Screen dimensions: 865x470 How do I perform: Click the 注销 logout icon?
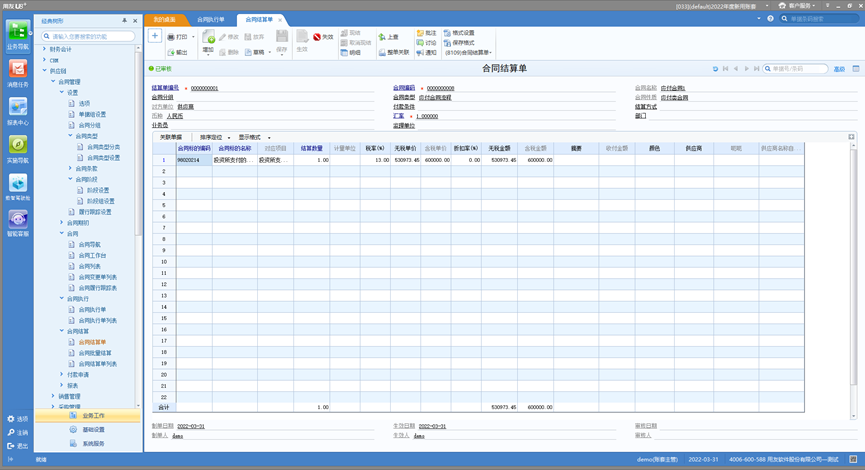(x=10, y=432)
